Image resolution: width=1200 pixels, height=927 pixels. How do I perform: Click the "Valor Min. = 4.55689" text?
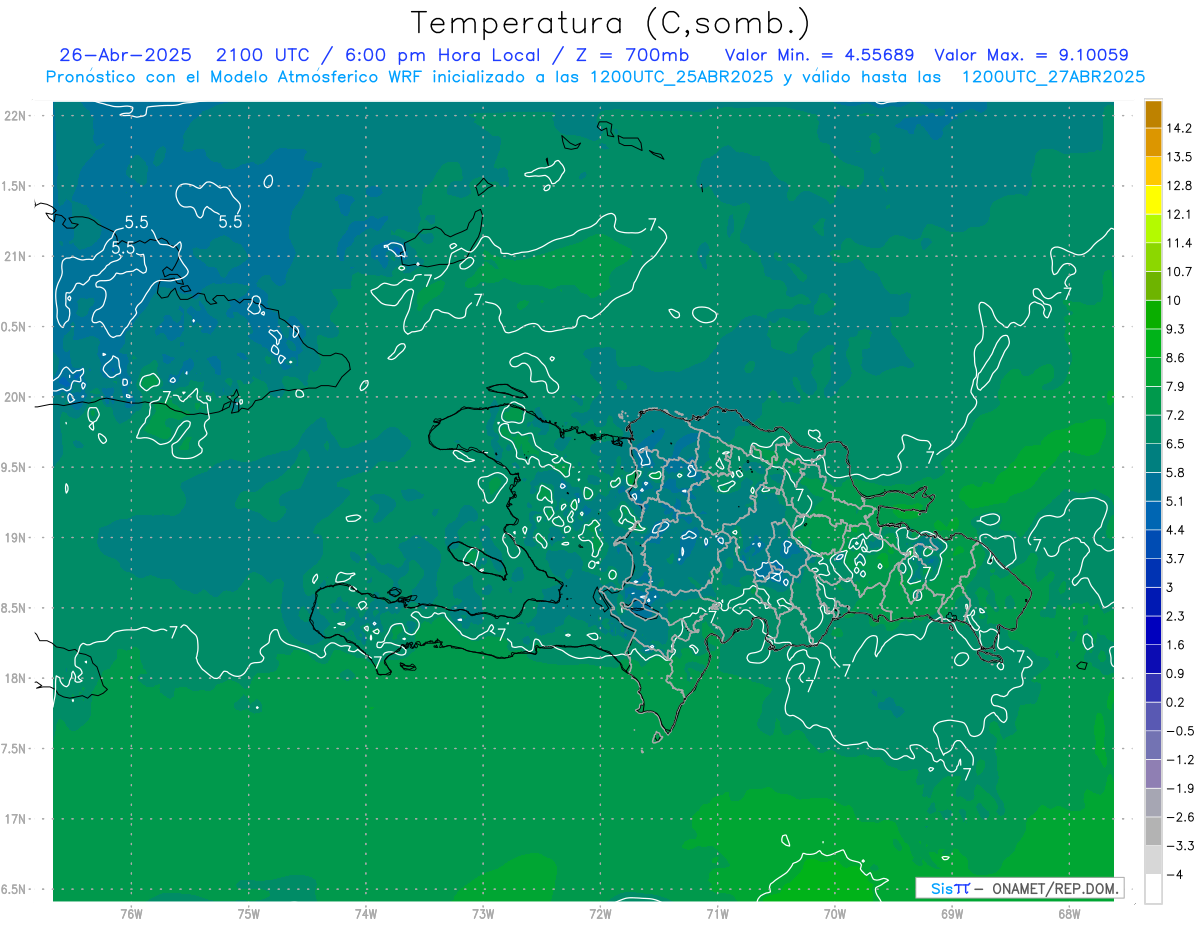819,55
